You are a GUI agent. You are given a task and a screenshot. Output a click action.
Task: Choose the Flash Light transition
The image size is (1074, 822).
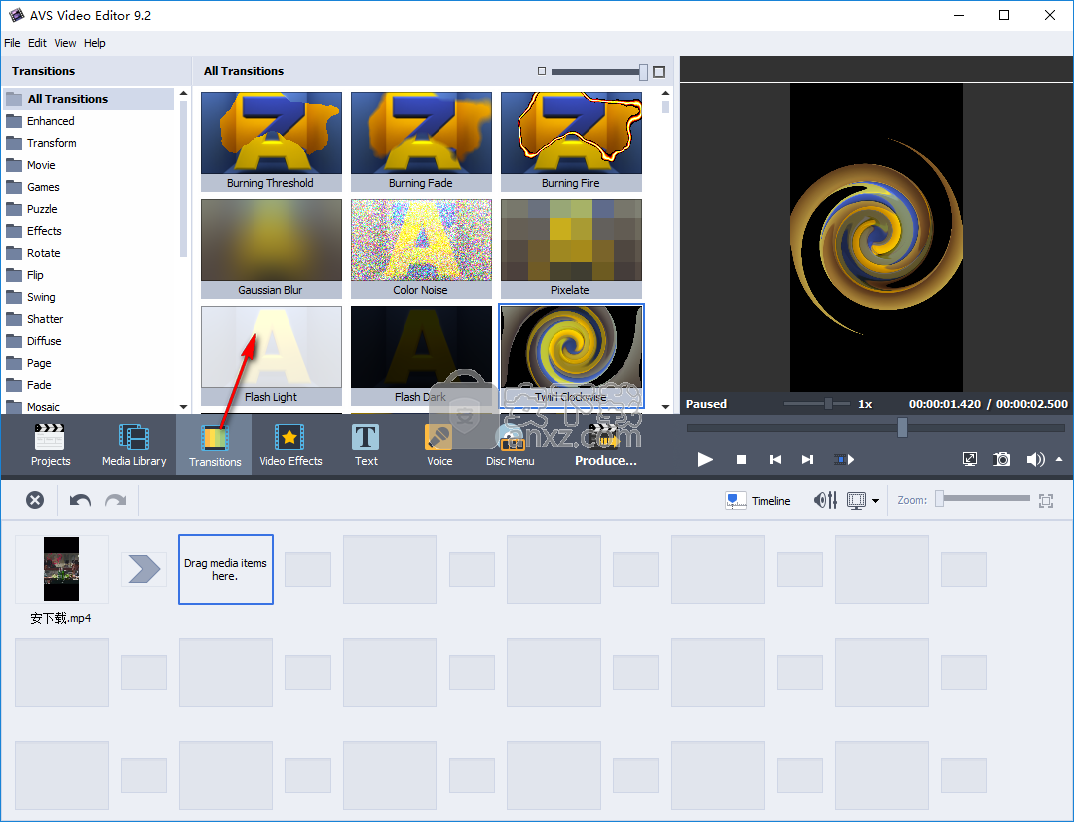pyautogui.click(x=271, y=356)
